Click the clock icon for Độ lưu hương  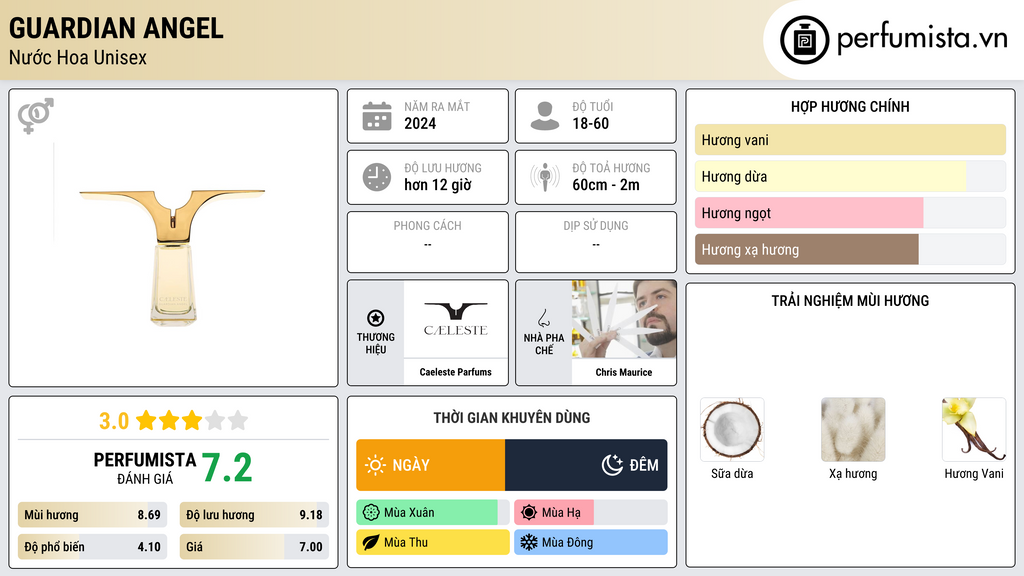[377, 177]
